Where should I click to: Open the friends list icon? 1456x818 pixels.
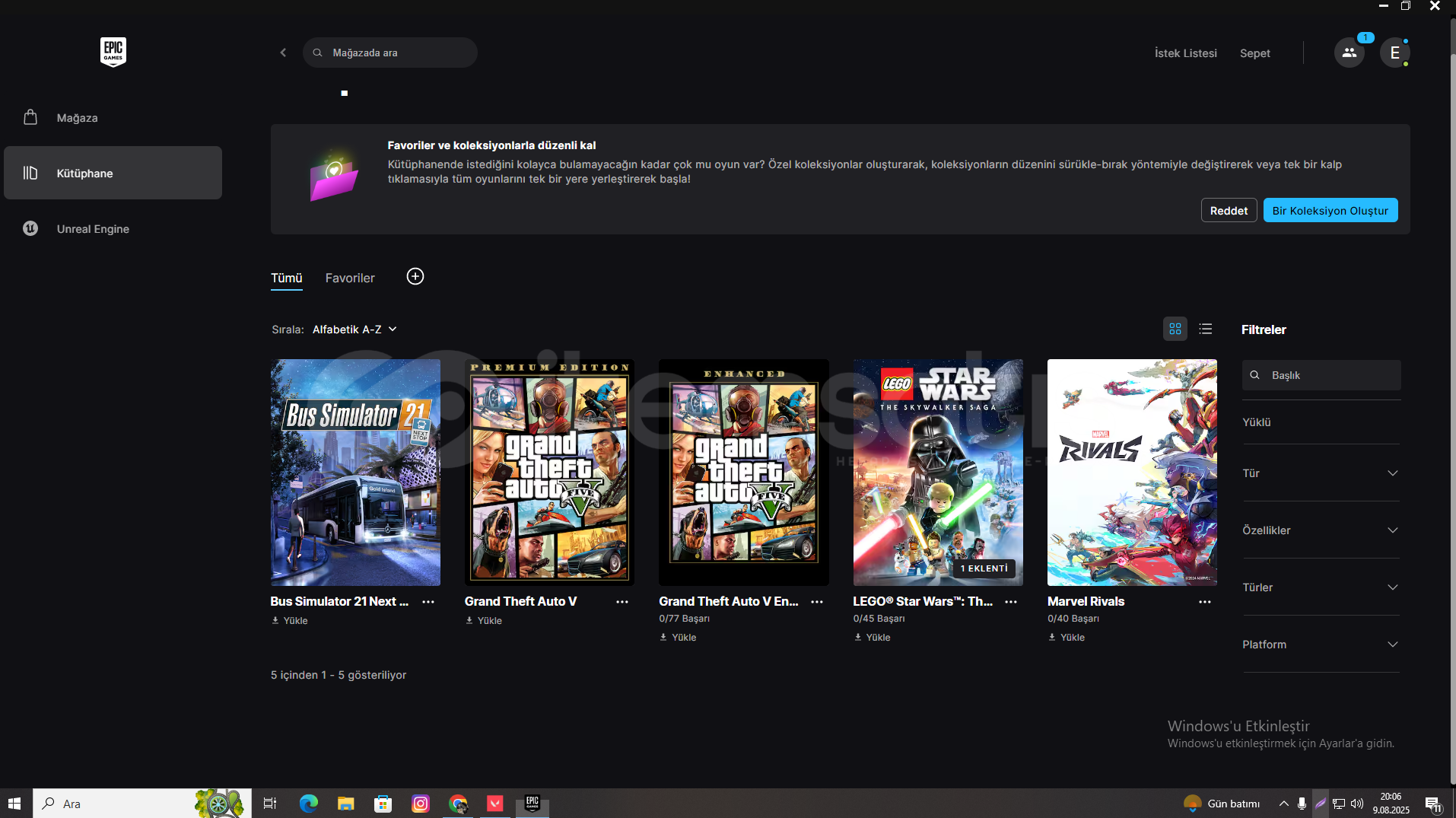(1349, 53)
